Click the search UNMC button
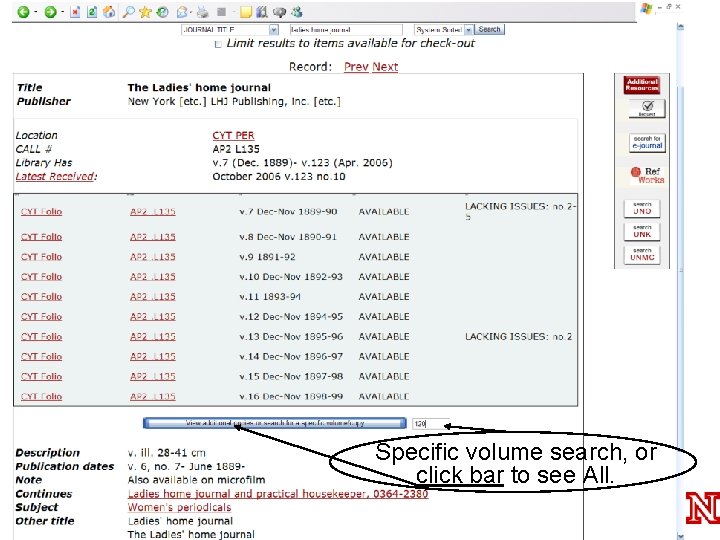720x540 pixels. click(642, 254)
